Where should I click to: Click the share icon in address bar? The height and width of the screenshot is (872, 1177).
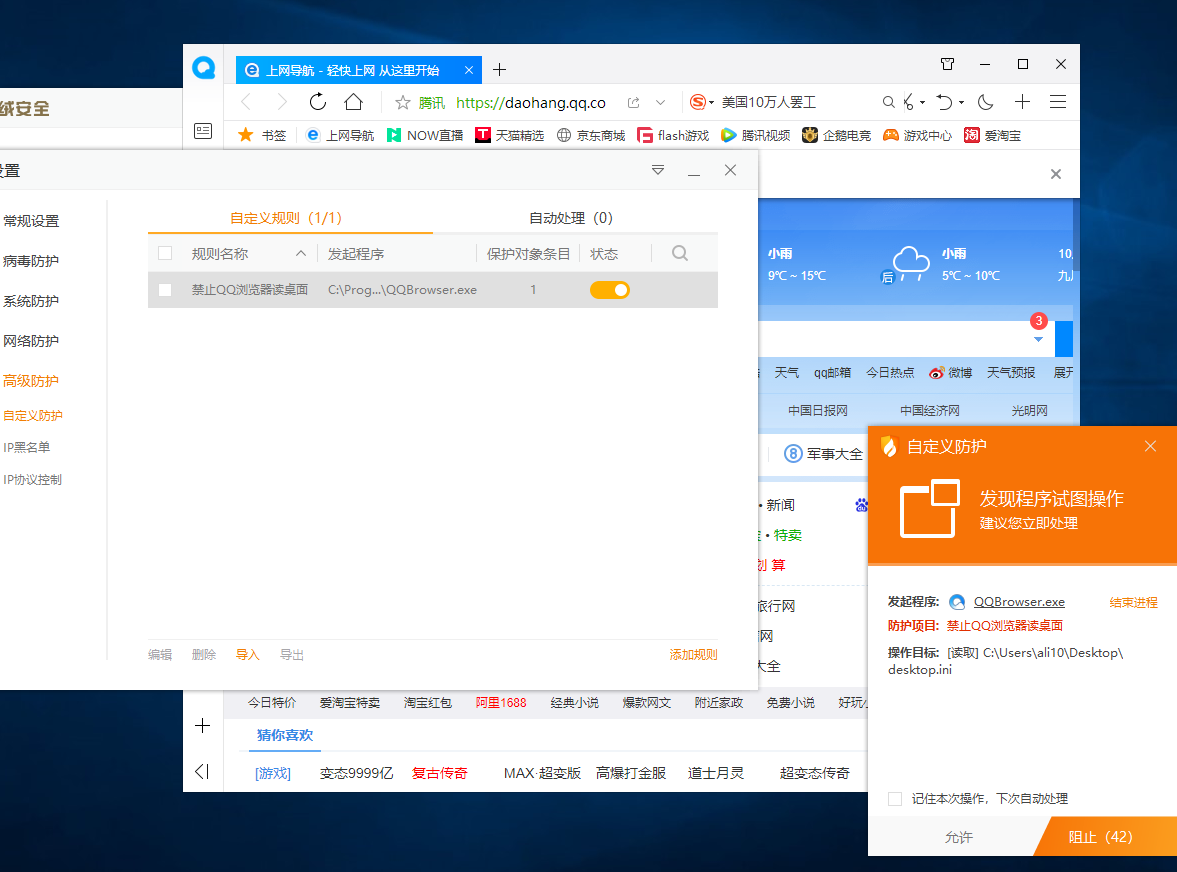(634, 103)
